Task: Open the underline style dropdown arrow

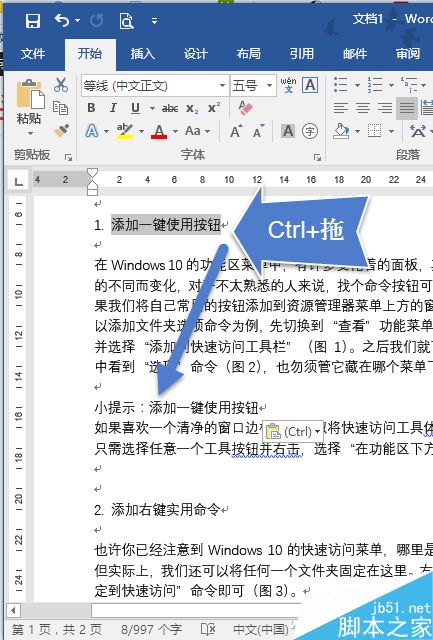Action: click(x=152, y=108)
